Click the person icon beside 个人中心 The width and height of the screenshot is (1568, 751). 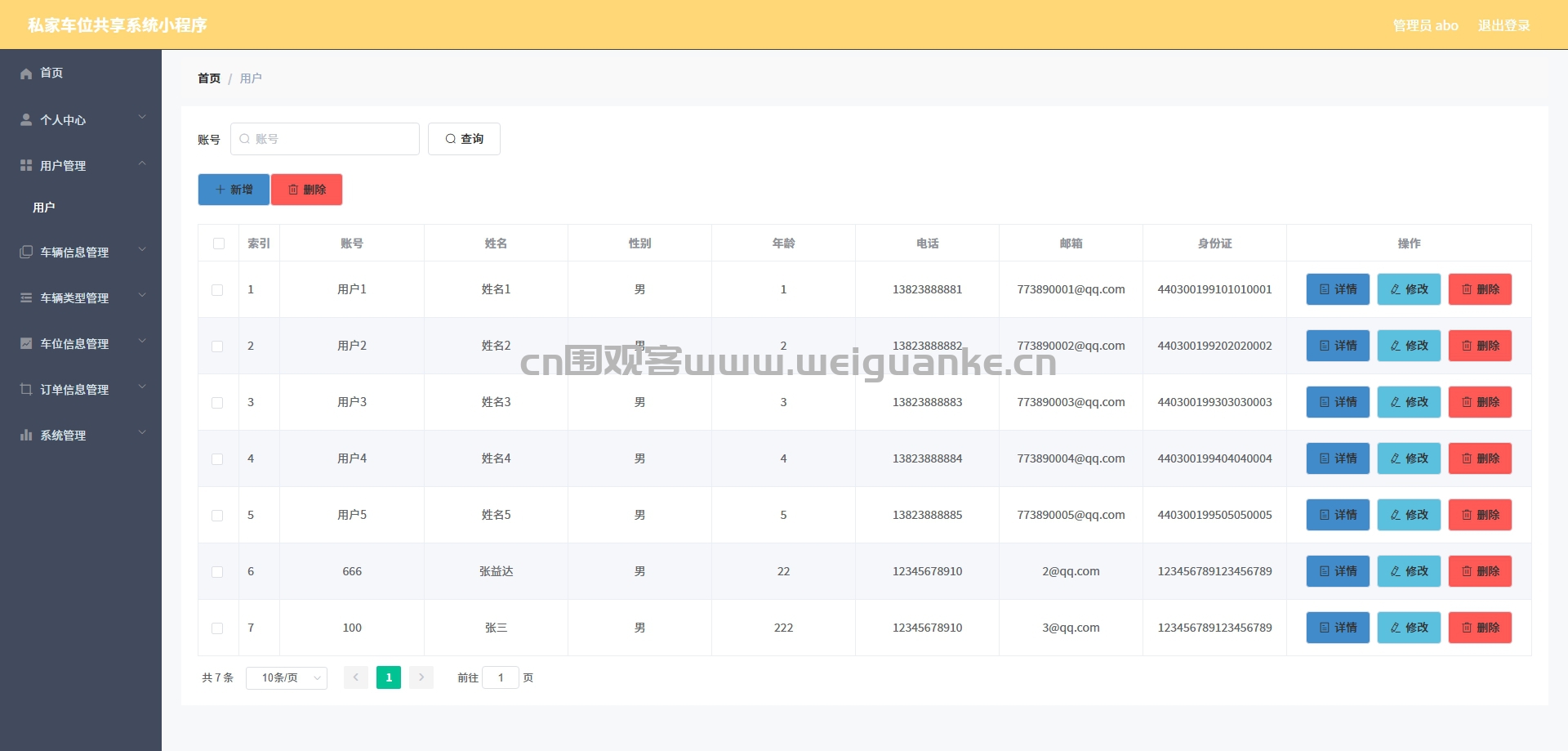coord(26,120)
